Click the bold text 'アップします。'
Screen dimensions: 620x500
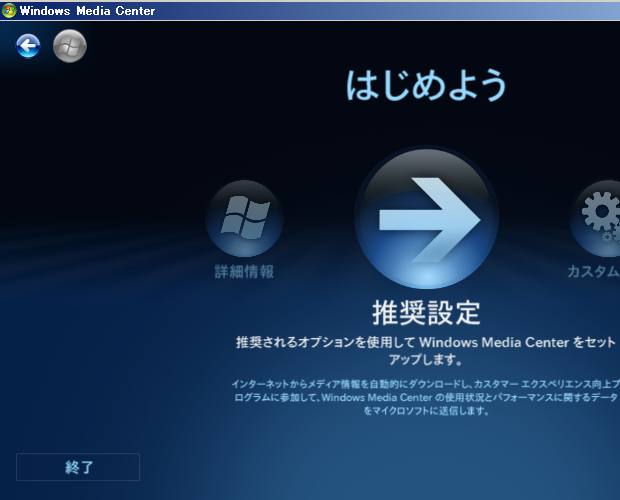426,359
